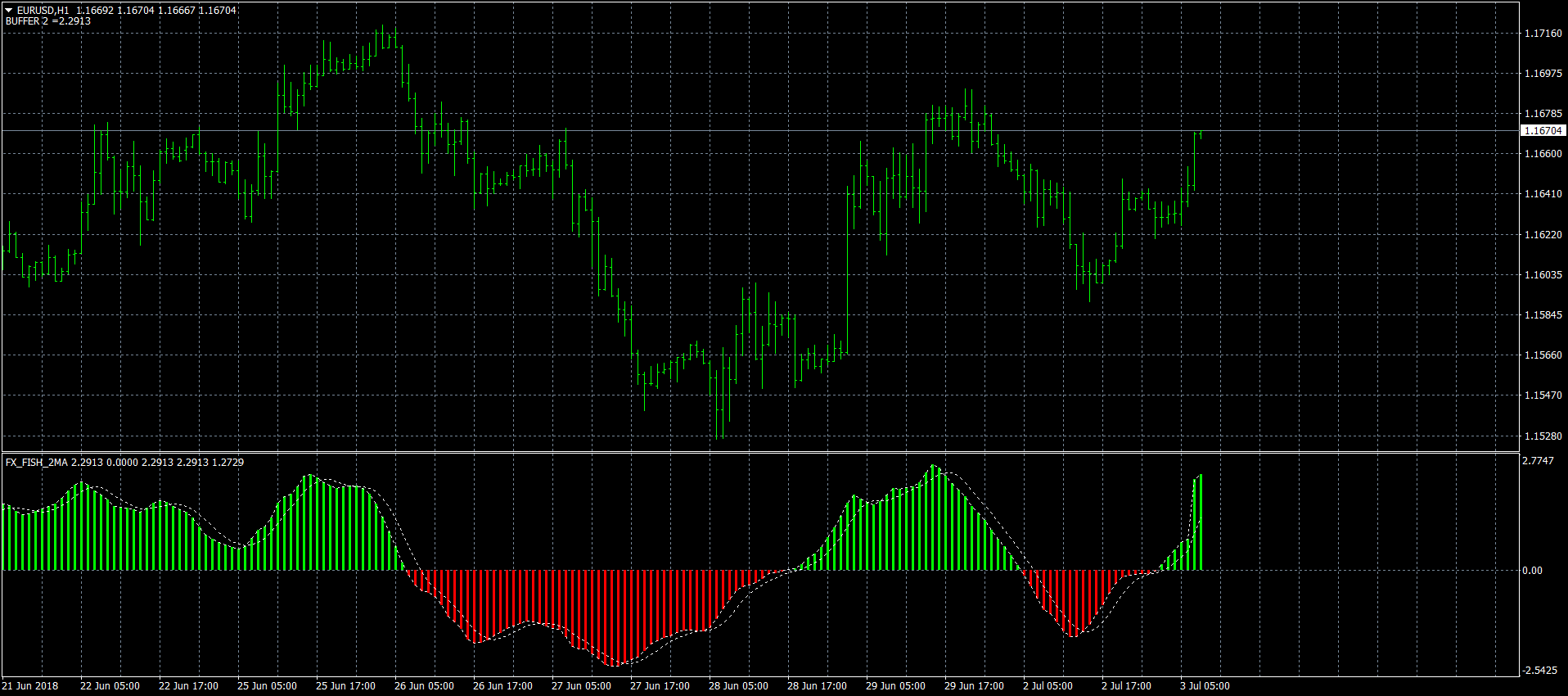Screen dimensions: 1568x696
Task: Click the 22 Jun 17:00 time label
Action: coord(188,686)
